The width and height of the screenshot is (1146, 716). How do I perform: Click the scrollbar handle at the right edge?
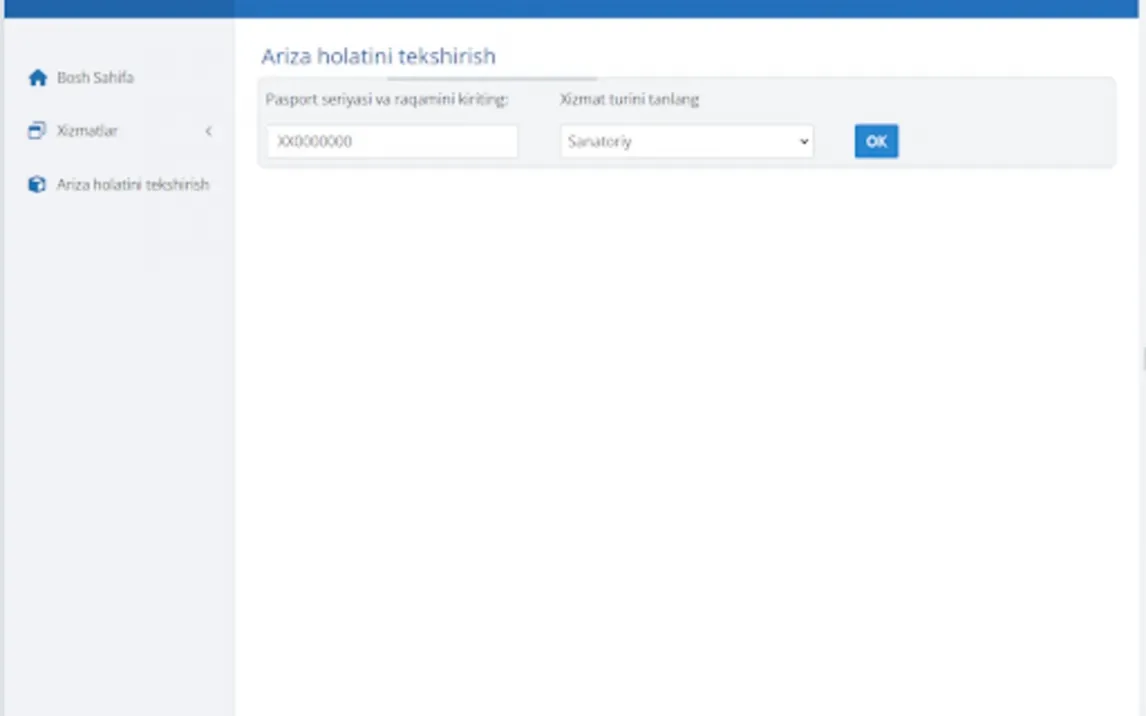(1143, 359)
